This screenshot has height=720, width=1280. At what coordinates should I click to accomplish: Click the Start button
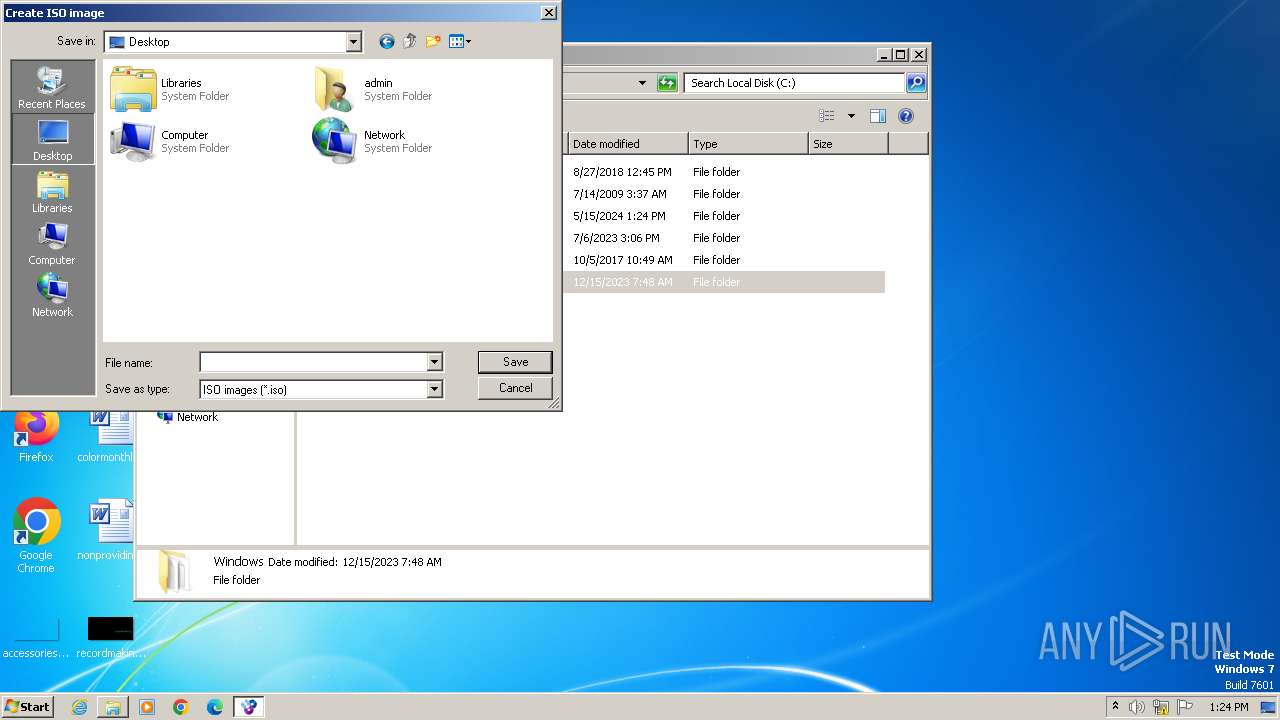pyautogui.click(x=28, y=707)
